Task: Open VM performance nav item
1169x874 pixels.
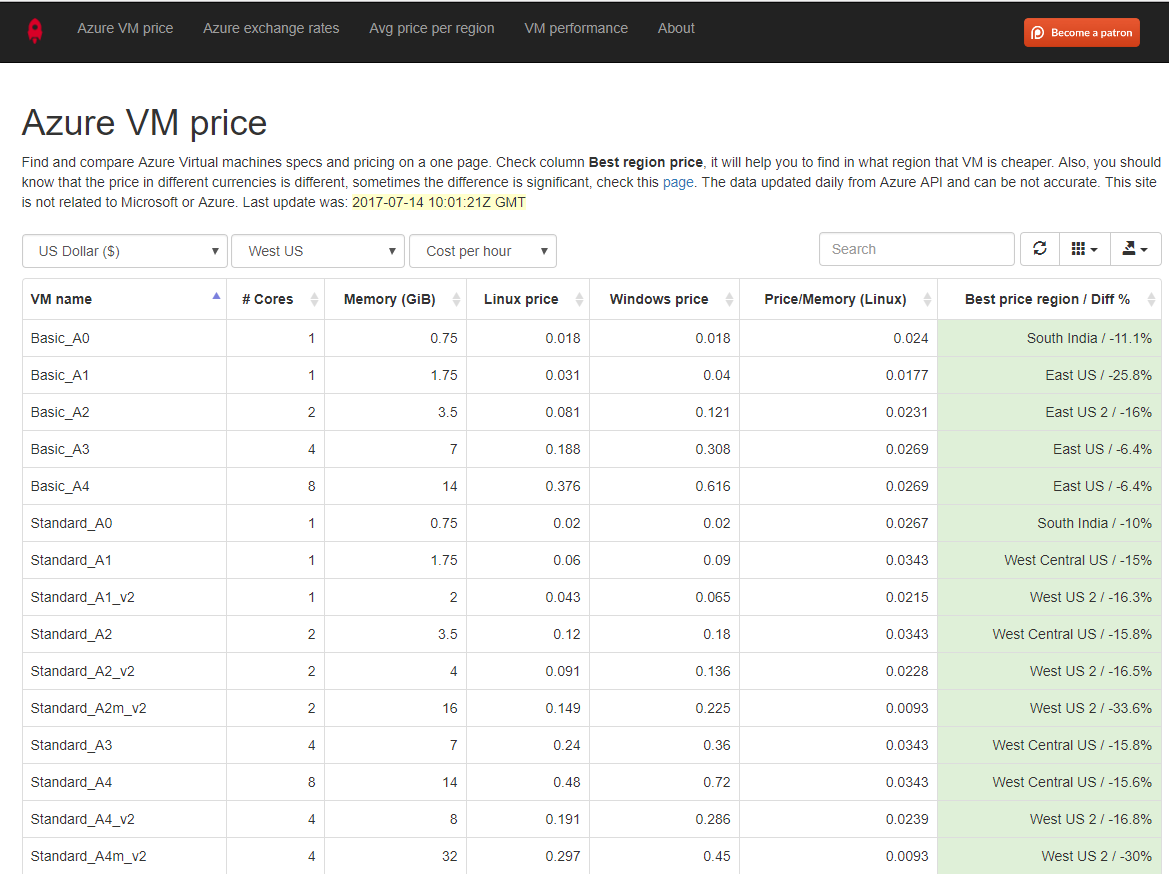Action: tap(576, 28)
